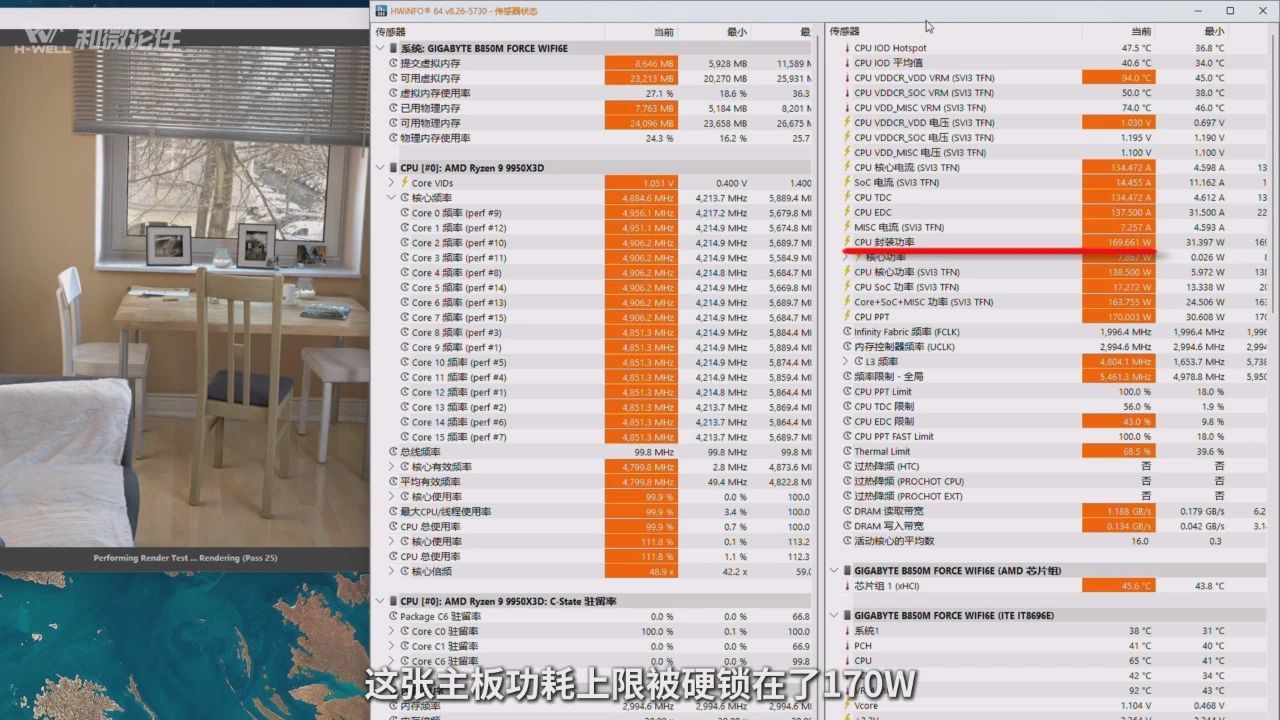The height and width of the screenshot is (720, 1280).
Task: Select the 活动核心的平均数 row
Action: [x=1050, y=542]
